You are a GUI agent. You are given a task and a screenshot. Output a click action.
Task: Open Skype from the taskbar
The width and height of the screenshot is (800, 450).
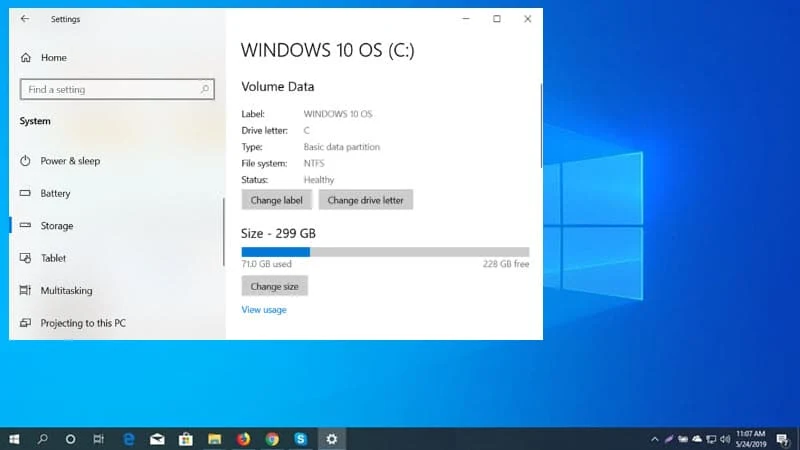[301, 439]
